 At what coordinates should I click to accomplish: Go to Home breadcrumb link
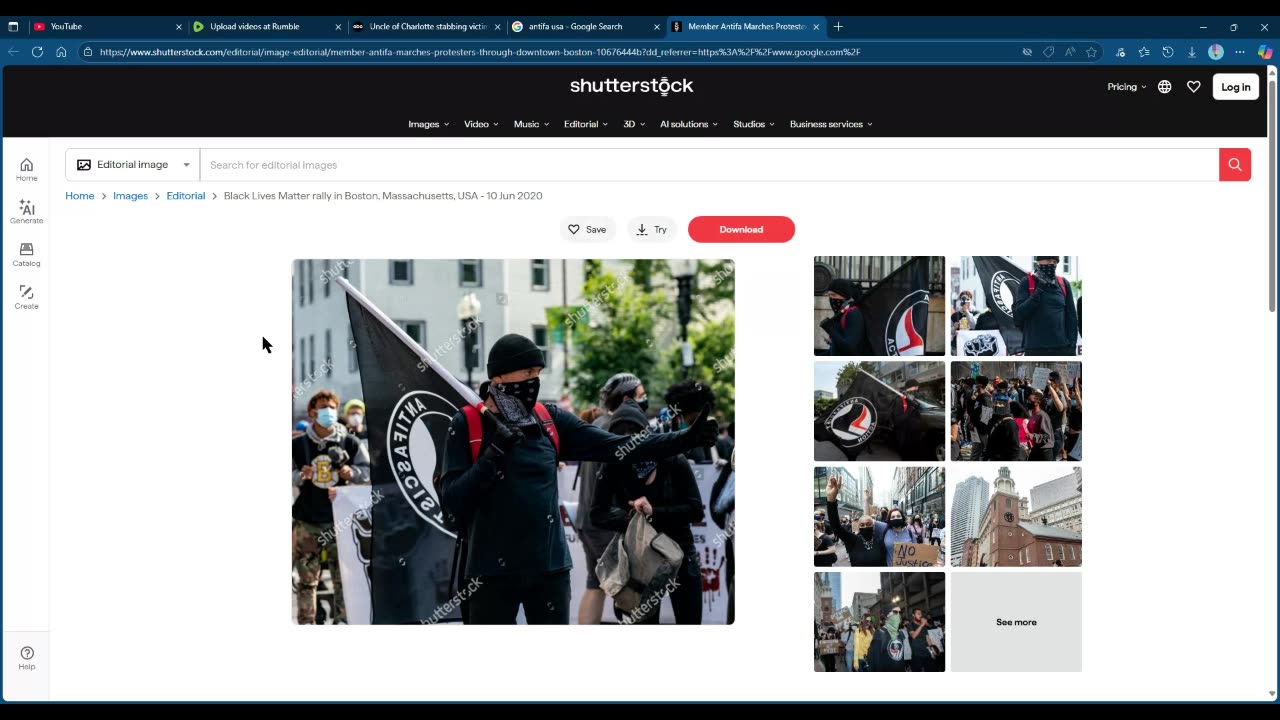[x=80, y=196]
